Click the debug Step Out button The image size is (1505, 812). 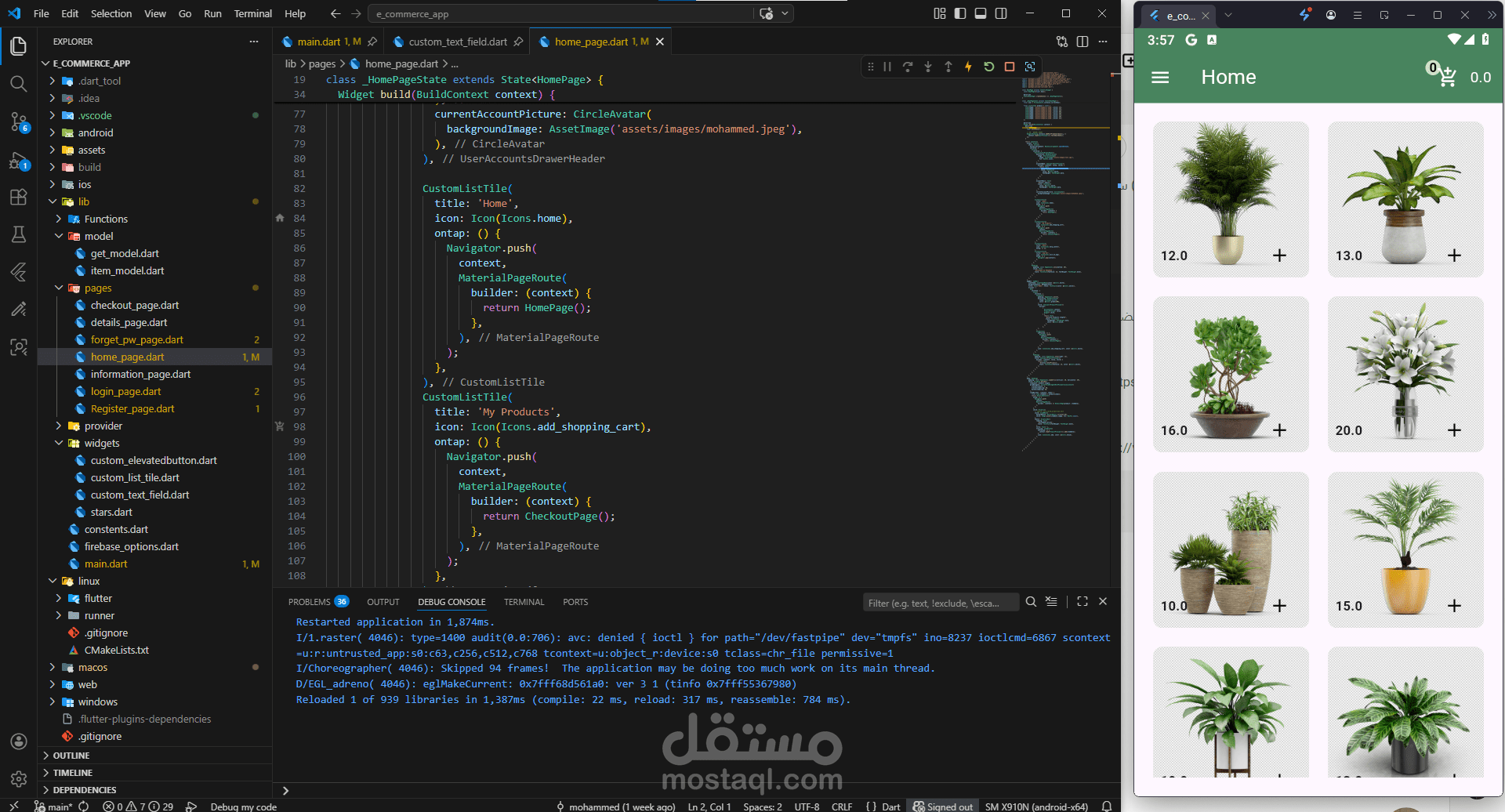(x=948, y=67)
